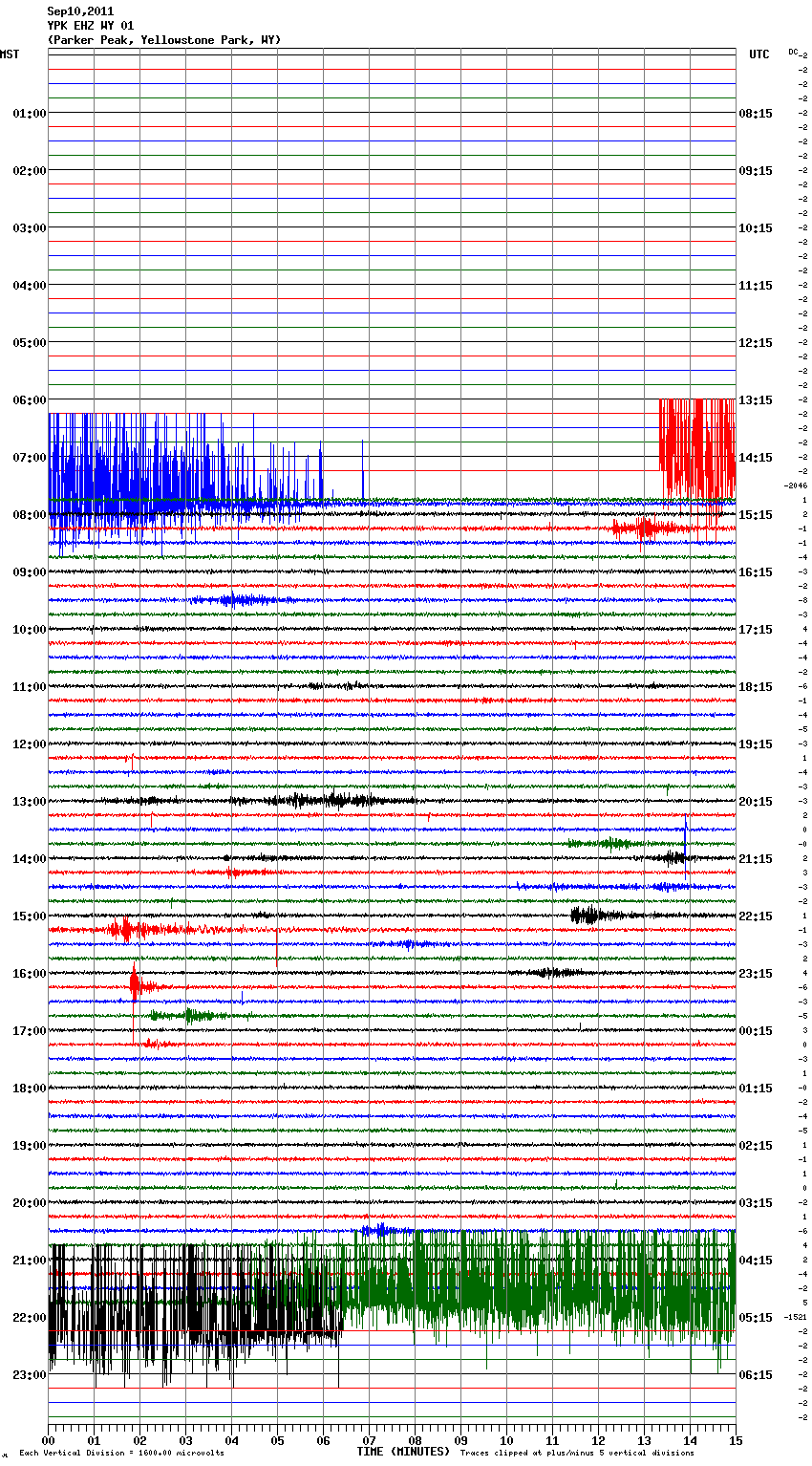Screen dimensions: 812x1466
Task: Click minute tick label 03 on bottom axis
Action: [185, 1440]
